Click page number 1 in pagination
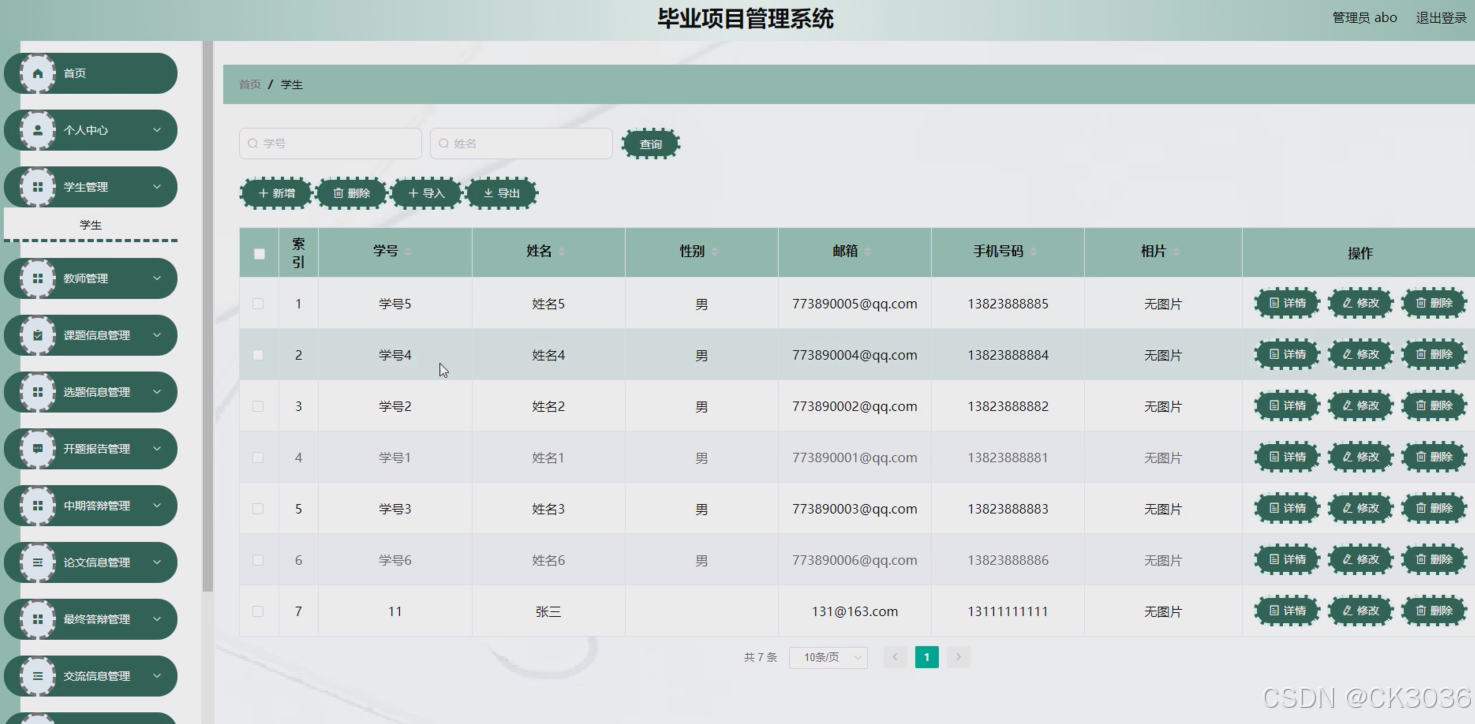This screenshot has height=724, width=1475. 927,657
